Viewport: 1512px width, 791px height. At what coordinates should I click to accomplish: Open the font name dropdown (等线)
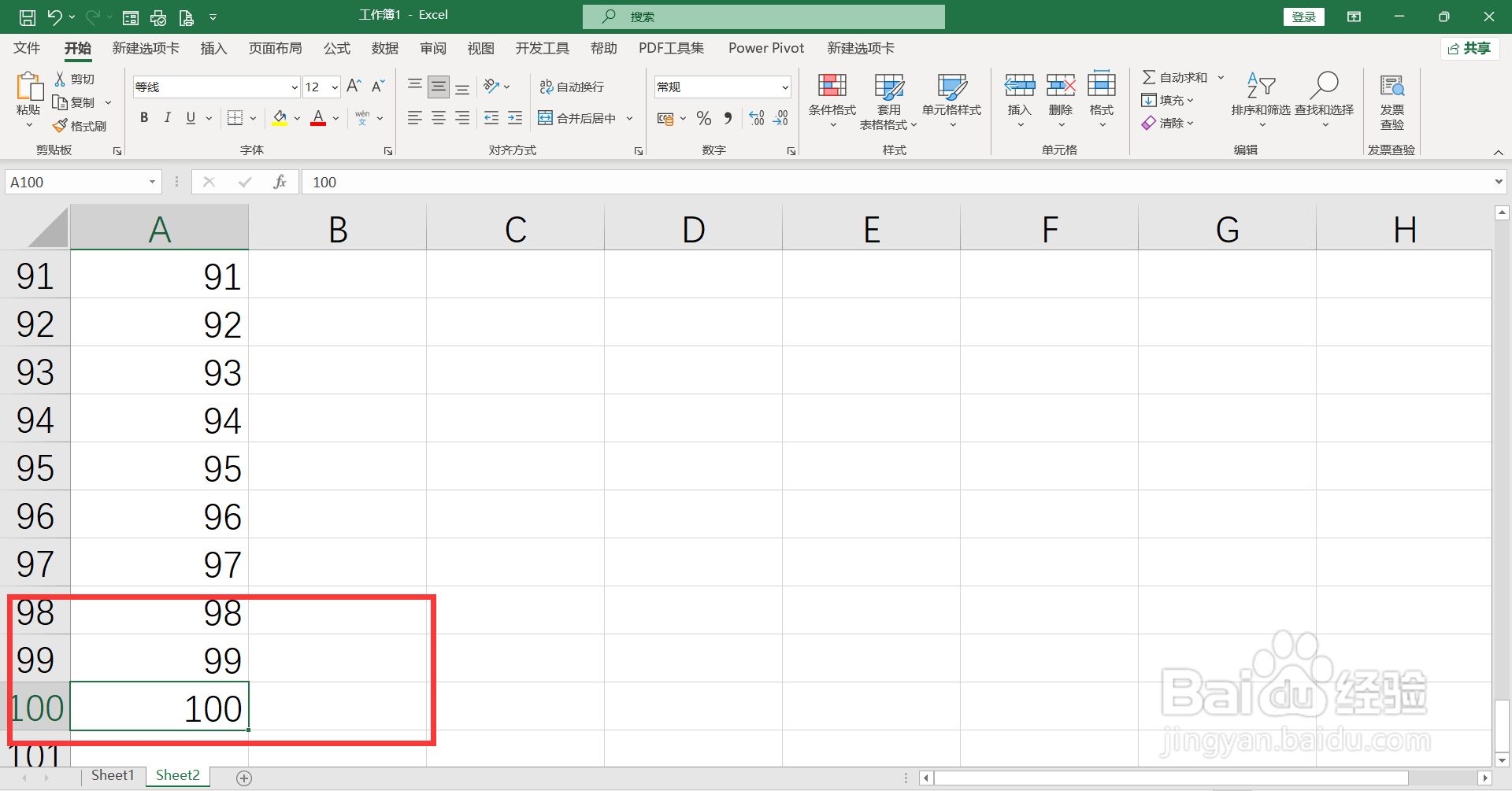[x=295, y=87]
